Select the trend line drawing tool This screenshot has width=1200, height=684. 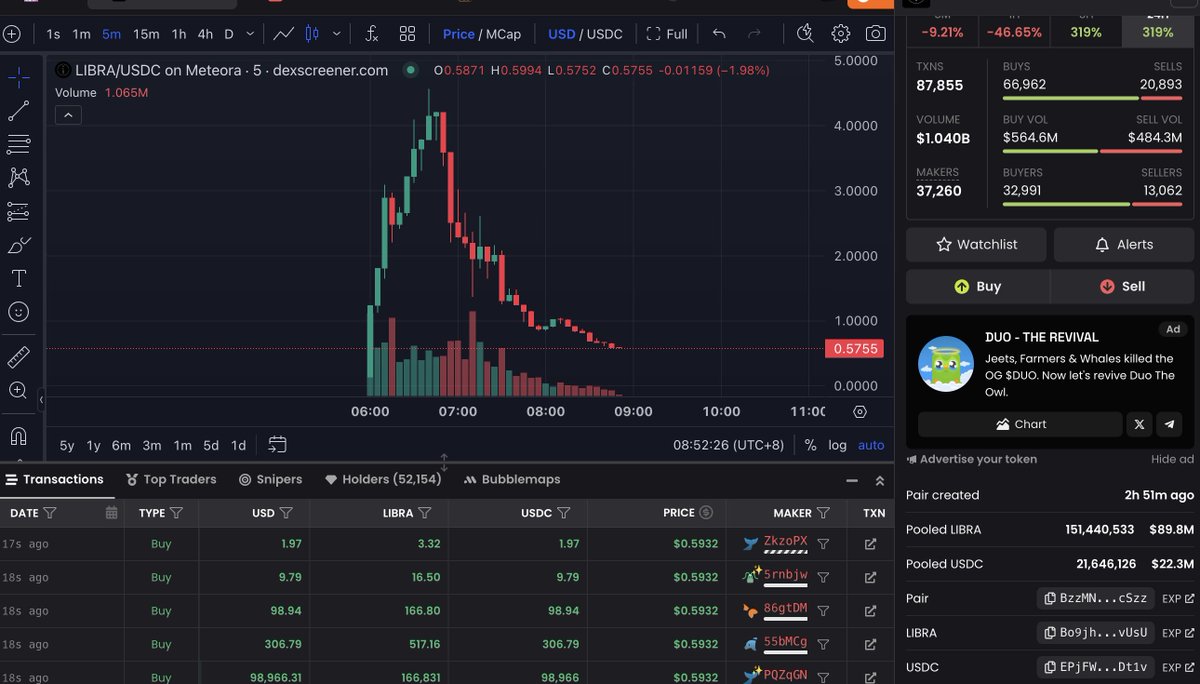(18, 111)
